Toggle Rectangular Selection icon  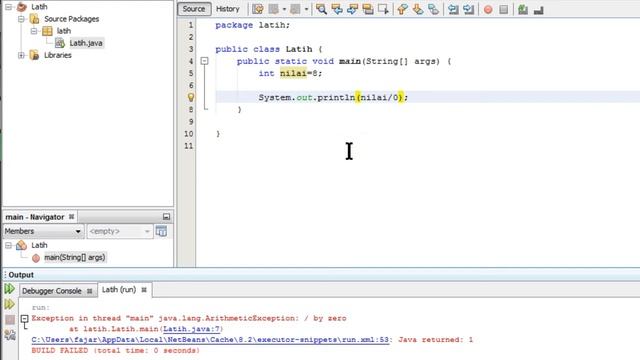click(x=383, y=9)
